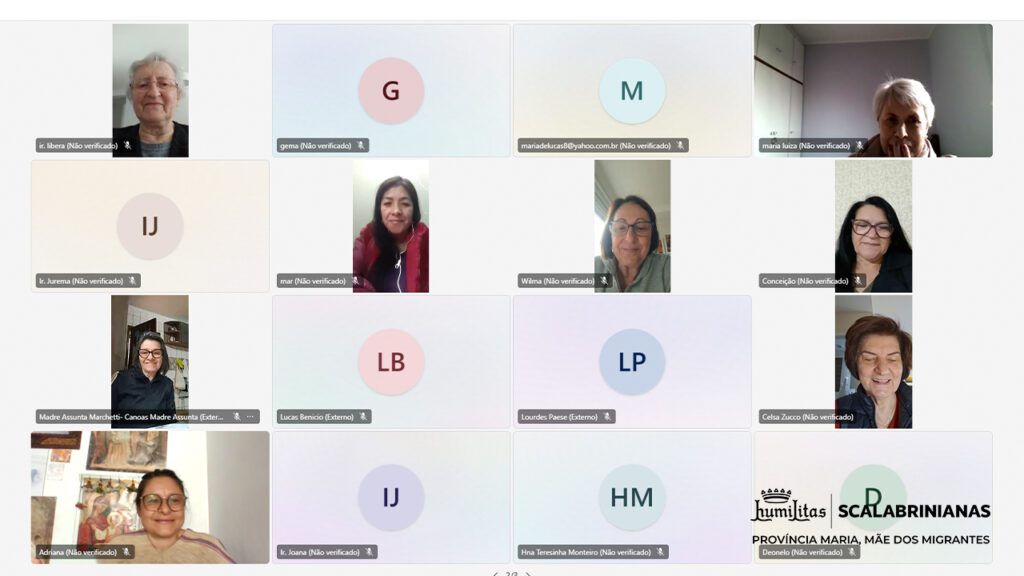Click muted mic icon on Ir. Jurema tile
Image resolution: width=1024 pixels, height=576 pixels.
132,281
